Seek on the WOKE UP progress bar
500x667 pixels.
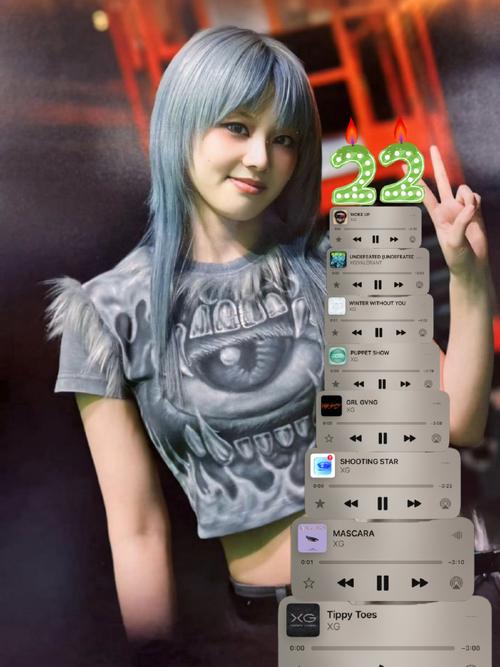[375, 229]
